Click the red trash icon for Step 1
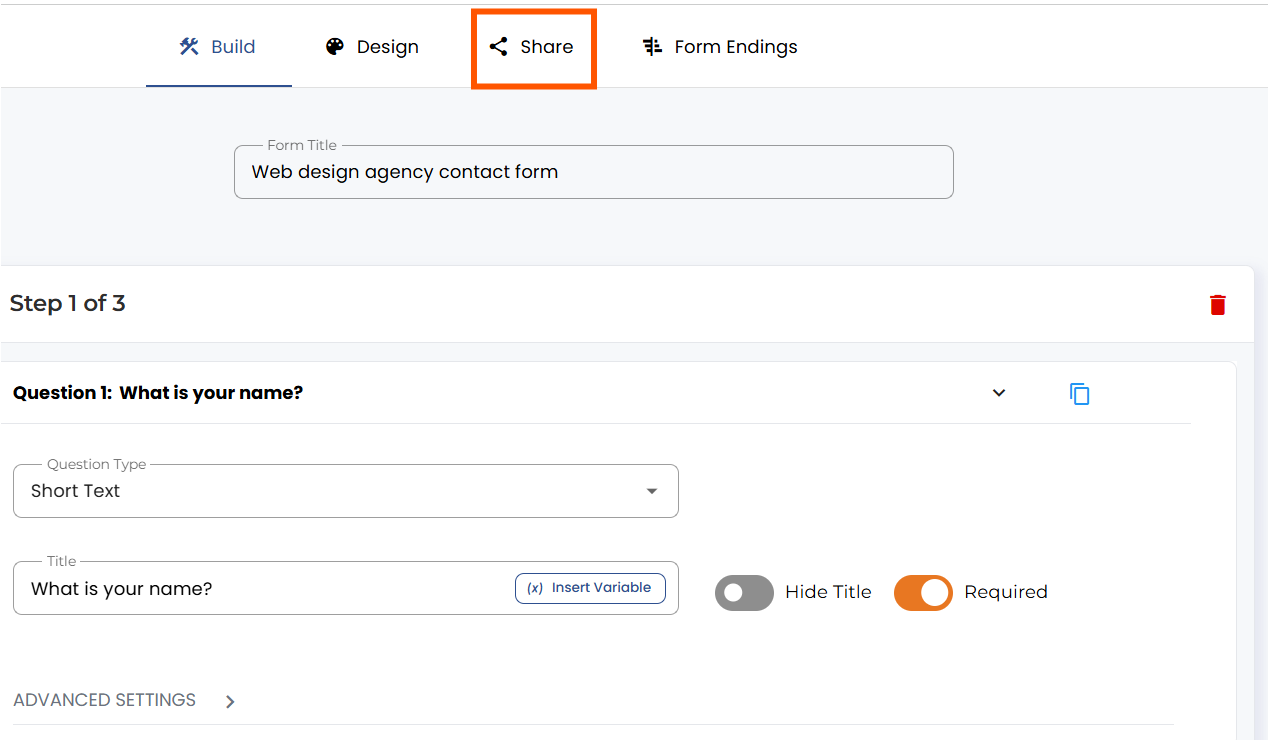 tap(1217, 305)
